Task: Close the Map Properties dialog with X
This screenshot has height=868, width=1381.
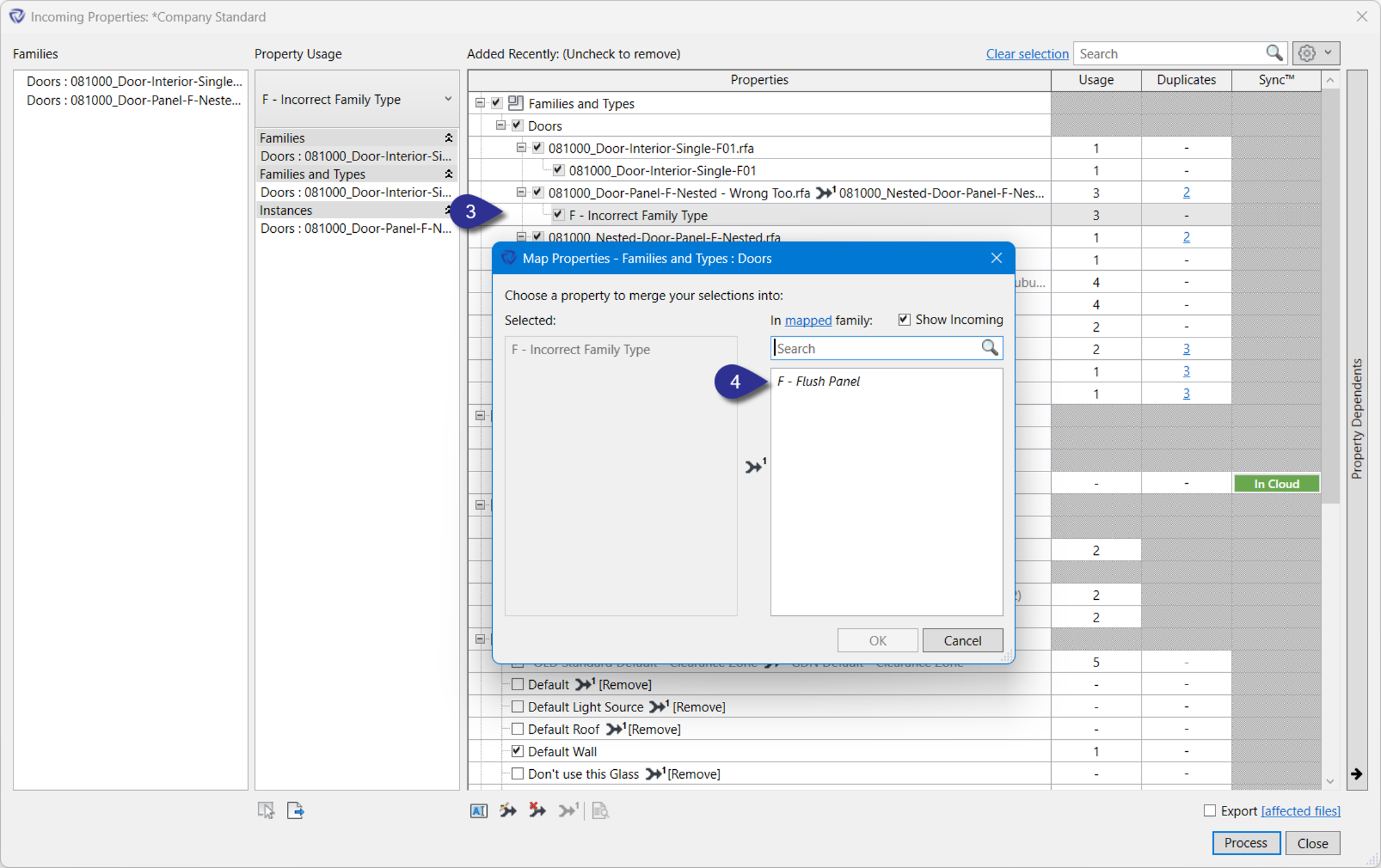Action: (996, 258)
